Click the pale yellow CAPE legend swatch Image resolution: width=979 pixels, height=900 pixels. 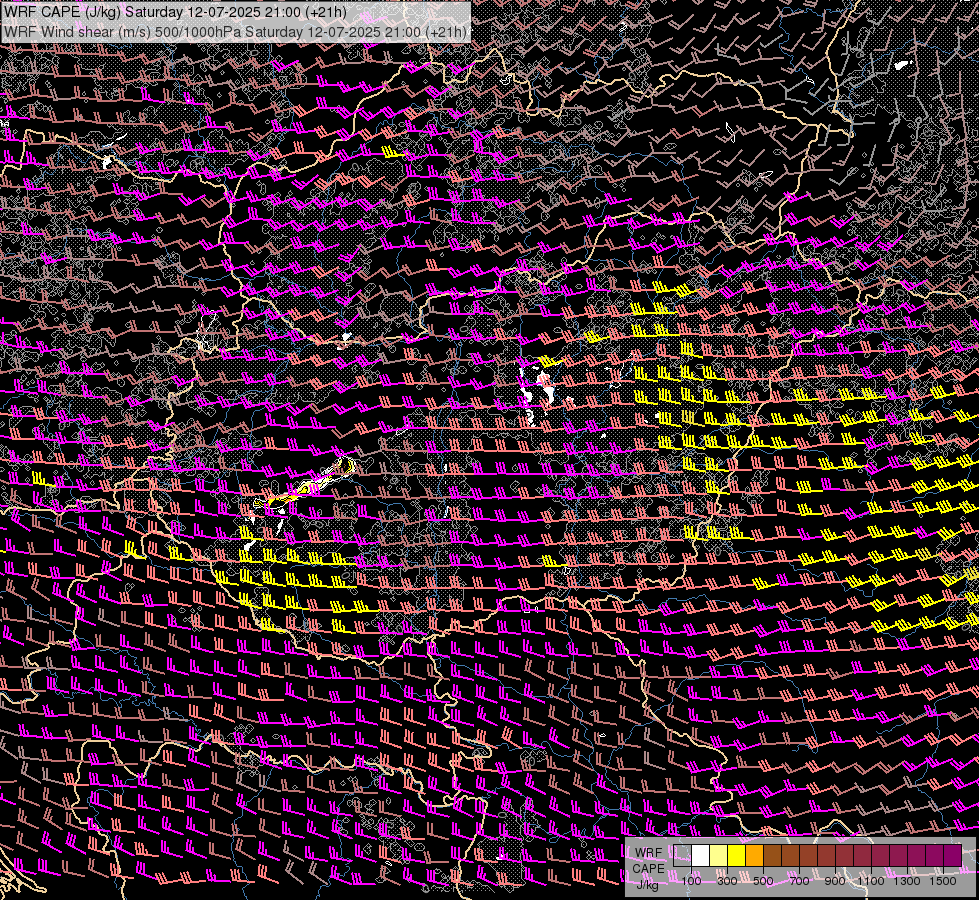tap(719, 856)
